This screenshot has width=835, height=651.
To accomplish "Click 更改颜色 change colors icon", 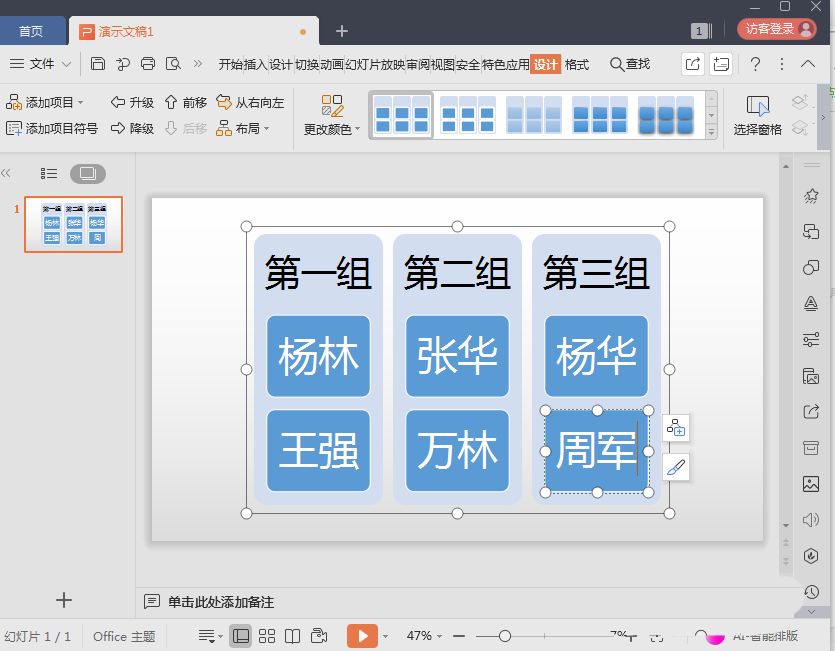I will (332, 106).
